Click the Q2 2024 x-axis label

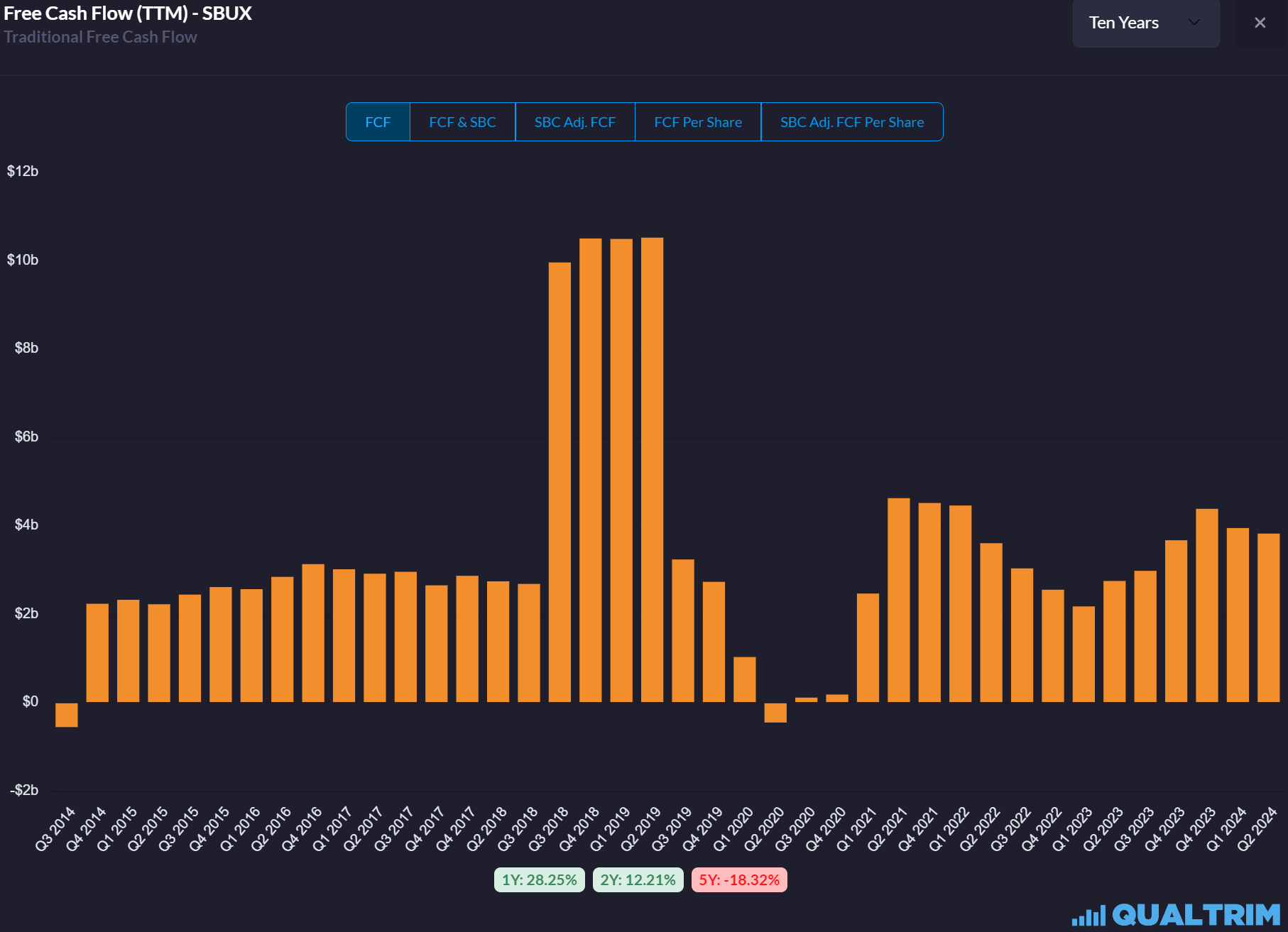(1257, 828)
